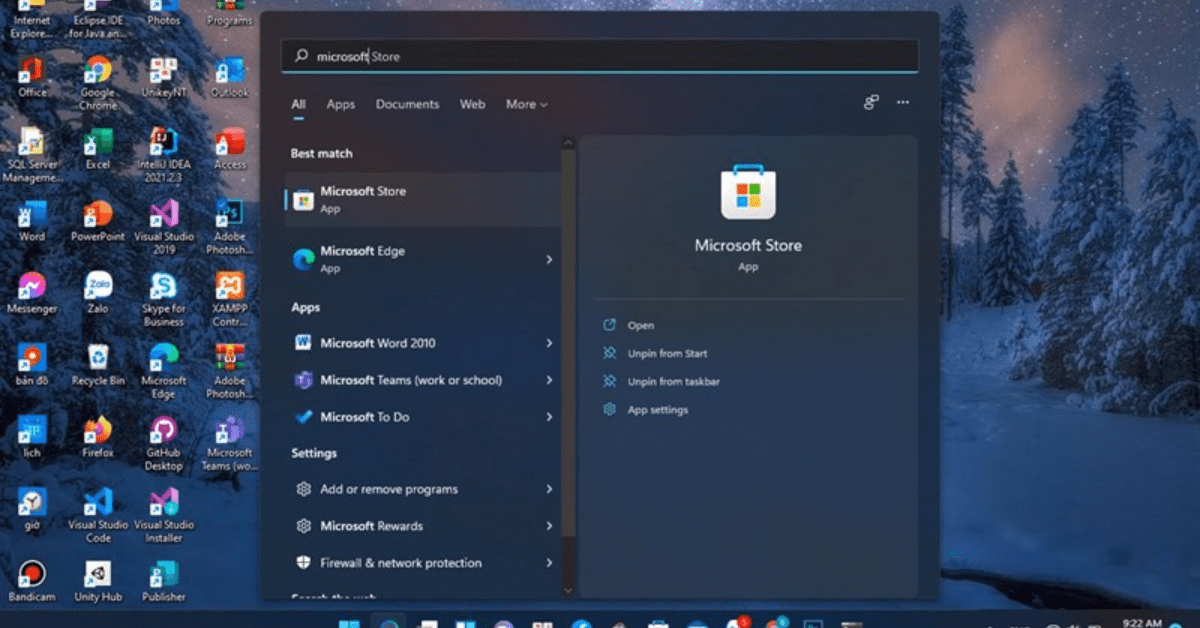Launch Google Chrome from the desktop

click(97, 82)
